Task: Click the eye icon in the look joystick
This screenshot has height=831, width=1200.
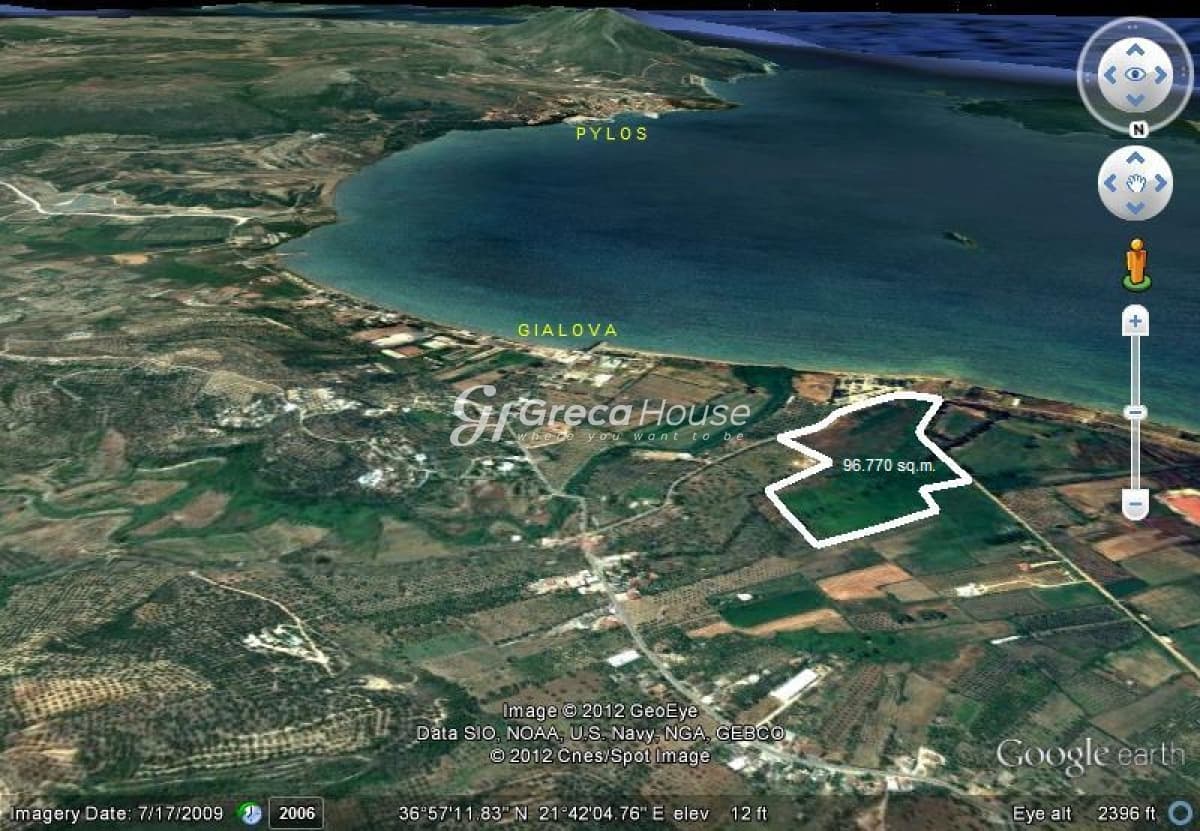Action: pyautogui.click(x=1135, y=75)
